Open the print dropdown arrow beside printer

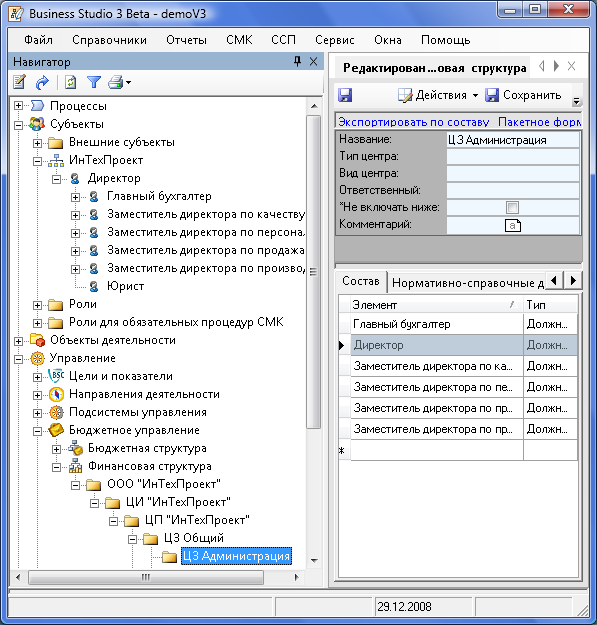[128, 83]
